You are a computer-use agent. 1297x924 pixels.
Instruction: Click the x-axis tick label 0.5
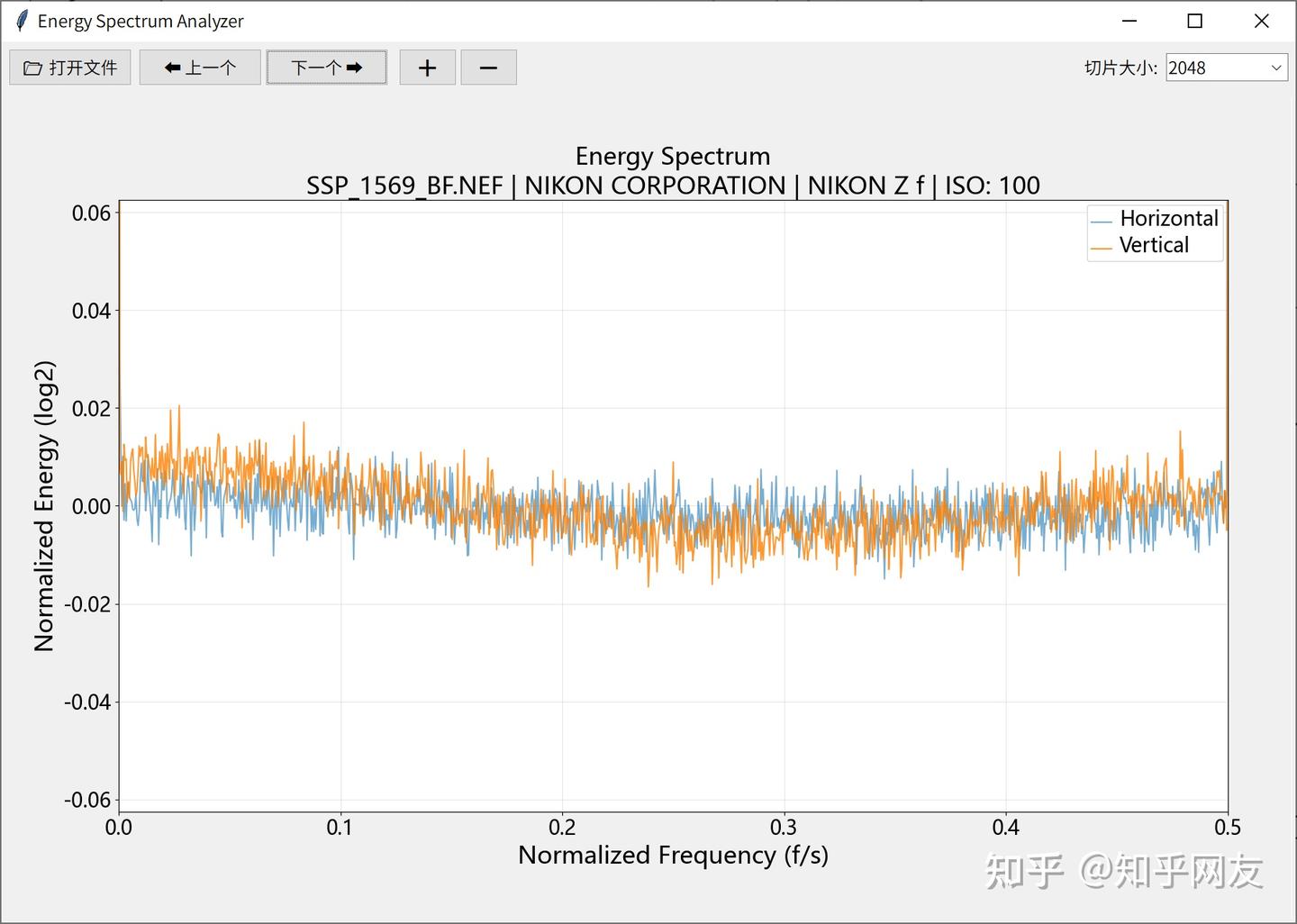pos(1227,827)
